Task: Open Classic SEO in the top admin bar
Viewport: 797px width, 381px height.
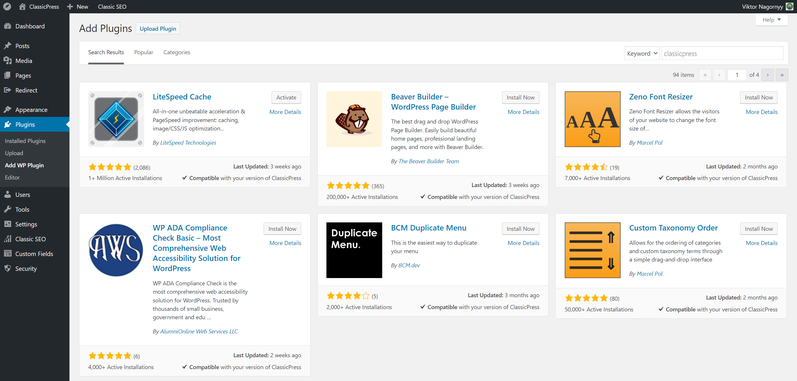Action: pos(112,7)
